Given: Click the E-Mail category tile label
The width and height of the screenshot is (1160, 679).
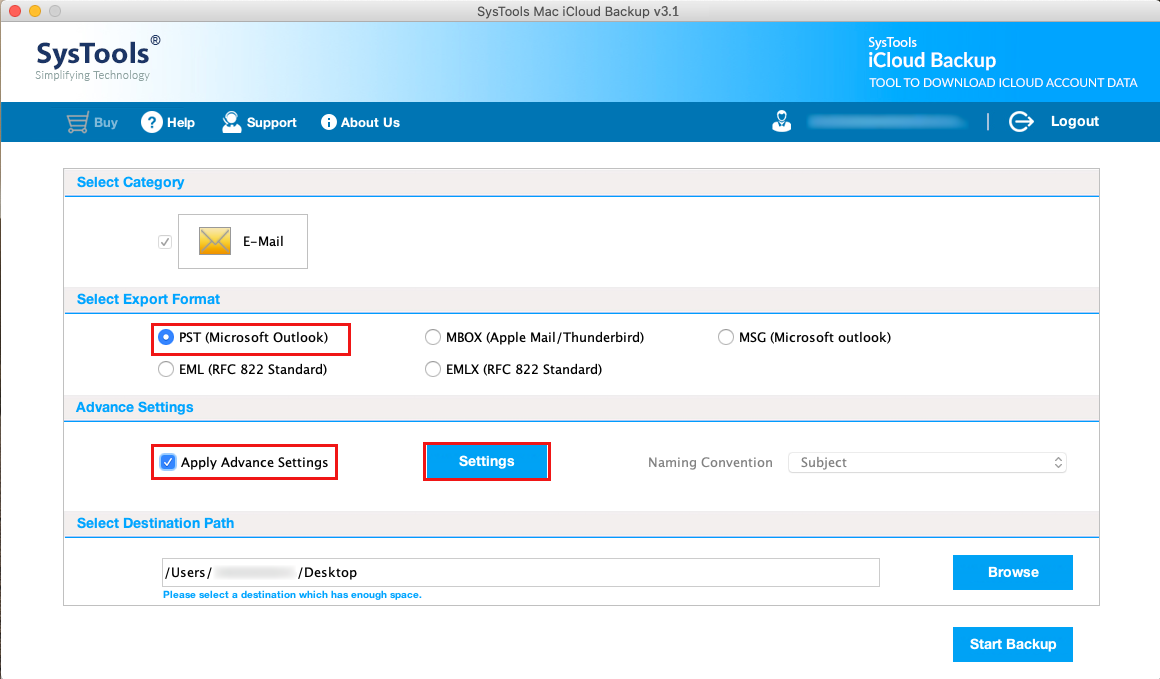Looking at the screenshot, I should [263, 242].
